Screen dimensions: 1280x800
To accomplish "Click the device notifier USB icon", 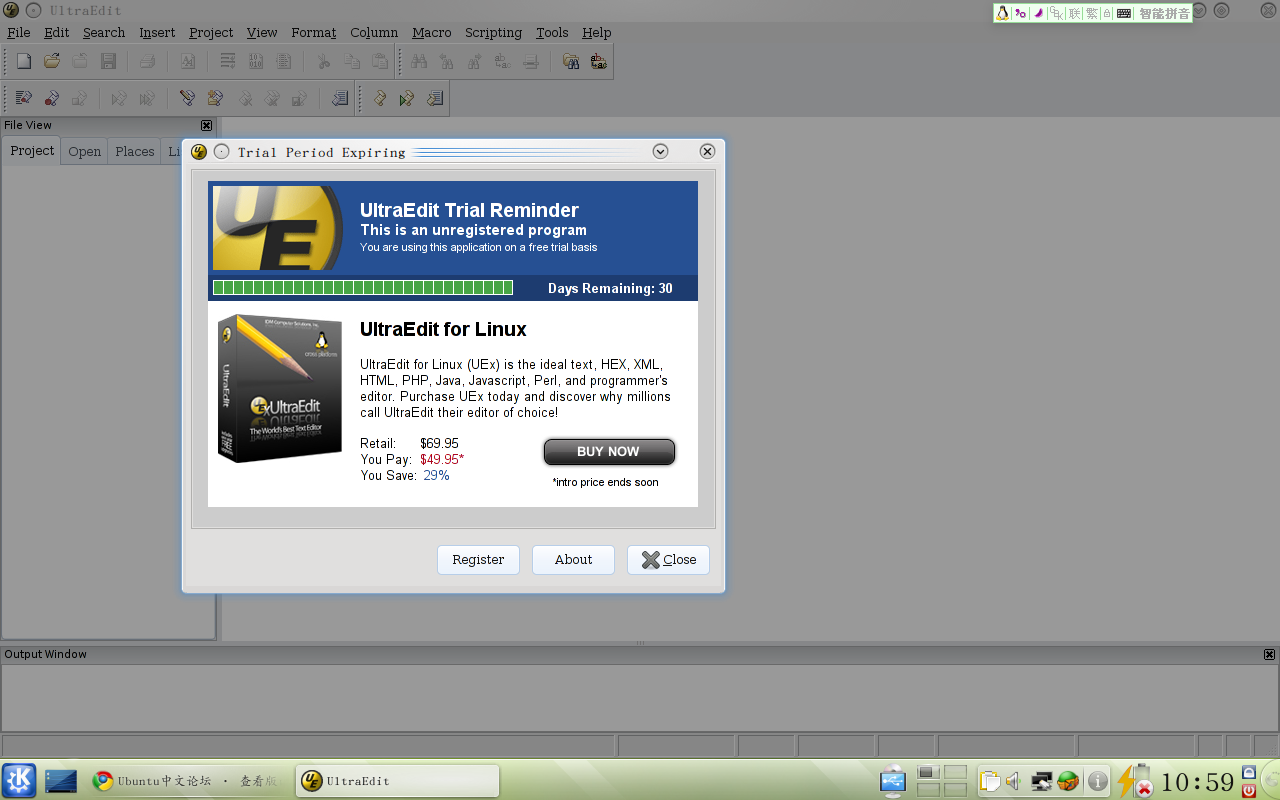I will (x=892, y=780).
